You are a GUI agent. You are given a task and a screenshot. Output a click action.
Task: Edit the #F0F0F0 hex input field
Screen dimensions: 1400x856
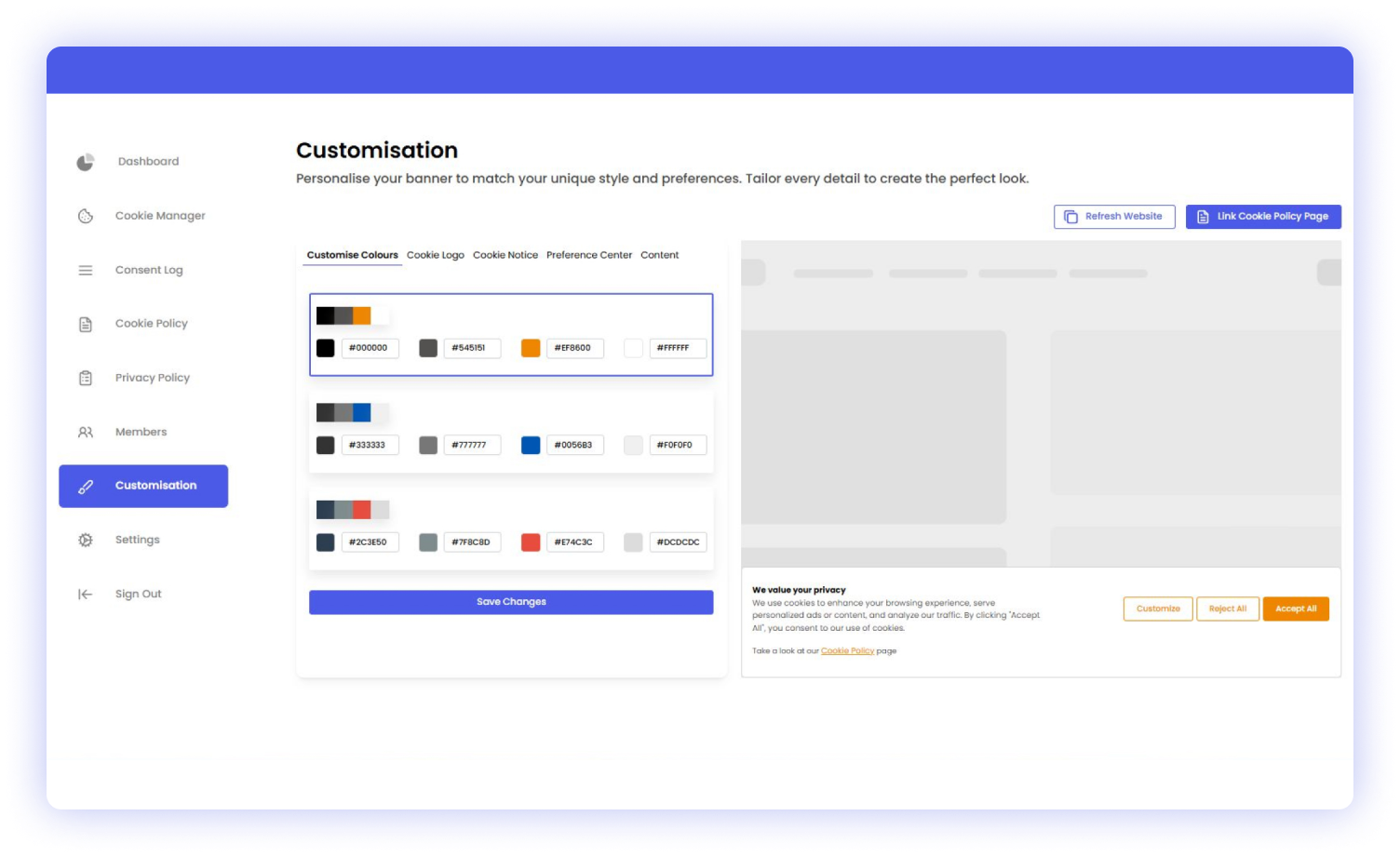click(x=678, y=445)
